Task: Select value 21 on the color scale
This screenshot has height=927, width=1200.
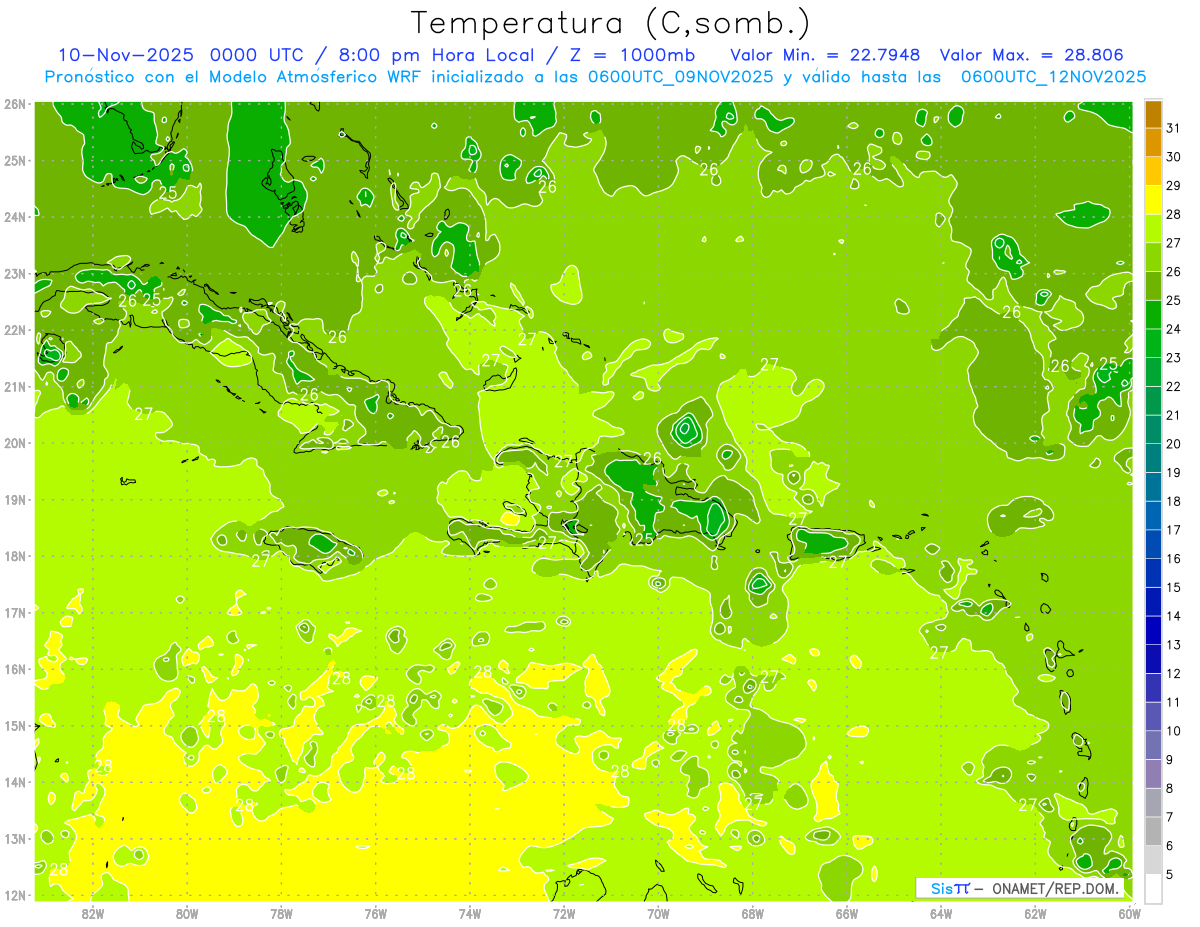Action: click(x=1173, y=415)
